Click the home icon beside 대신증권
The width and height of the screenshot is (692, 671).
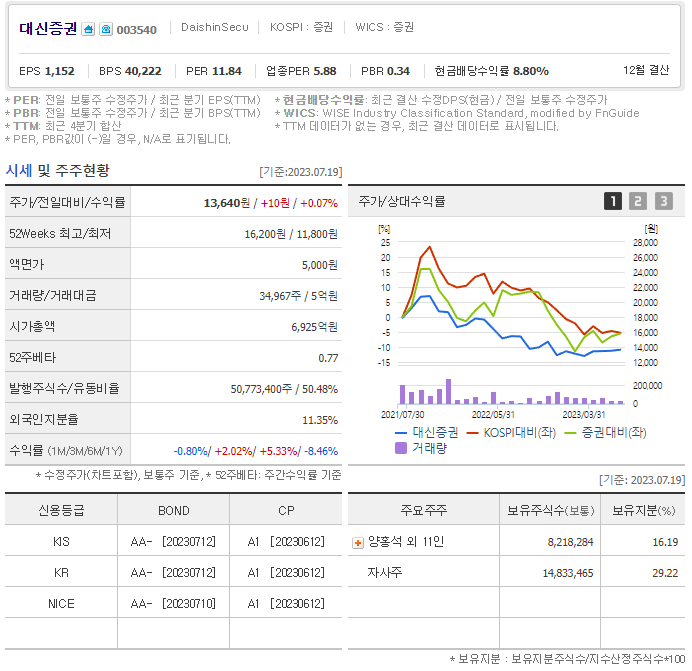(88, 29)
